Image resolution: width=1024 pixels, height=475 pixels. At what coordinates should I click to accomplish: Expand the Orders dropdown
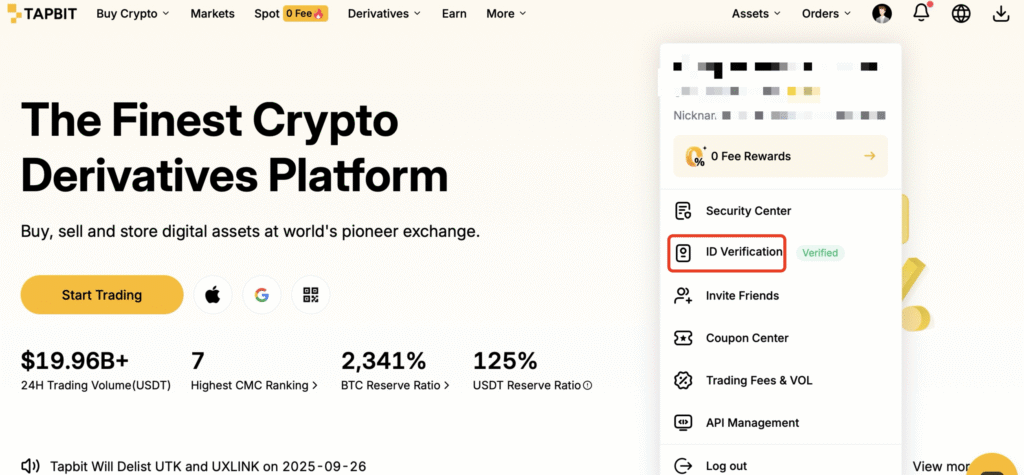point(826,14)
